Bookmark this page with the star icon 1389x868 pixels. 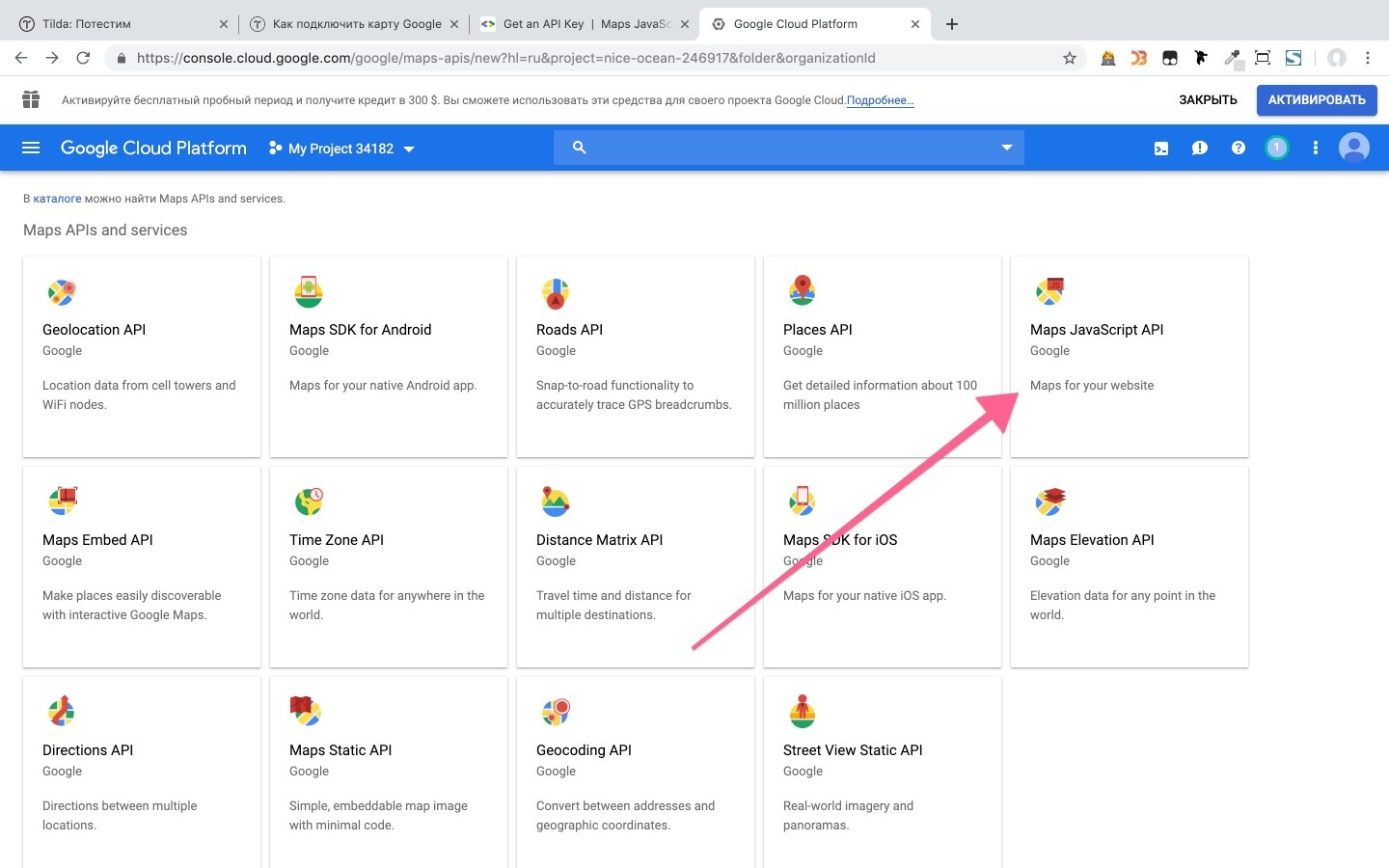coord(1070,58)
